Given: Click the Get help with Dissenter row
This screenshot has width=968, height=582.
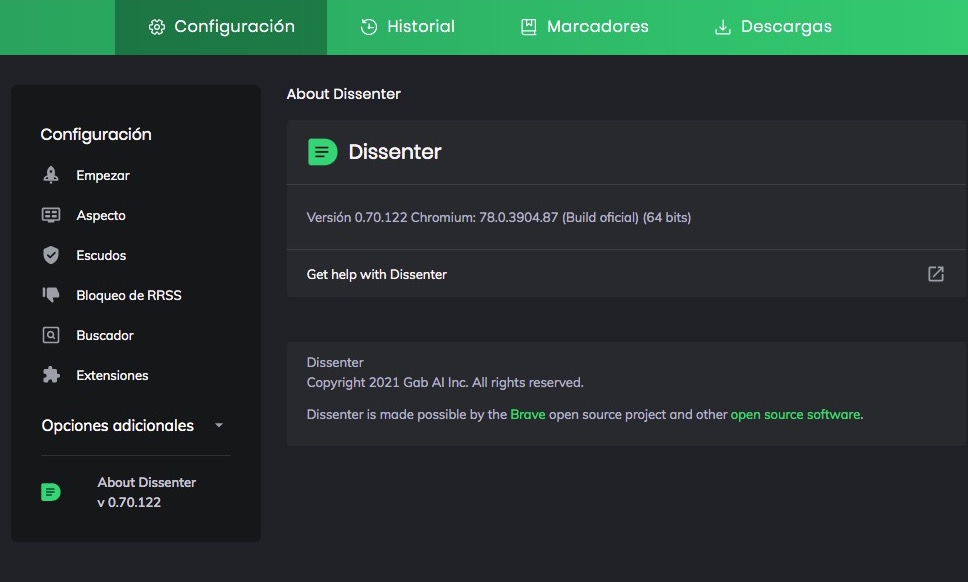Looking at the screenshot, I should (x=626, y=274).
